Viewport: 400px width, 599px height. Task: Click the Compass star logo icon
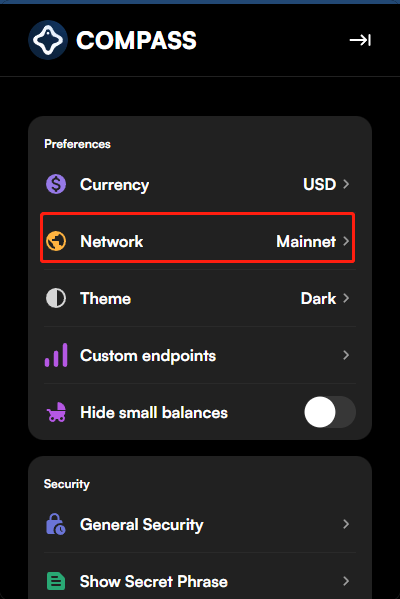tap(48, 40)
